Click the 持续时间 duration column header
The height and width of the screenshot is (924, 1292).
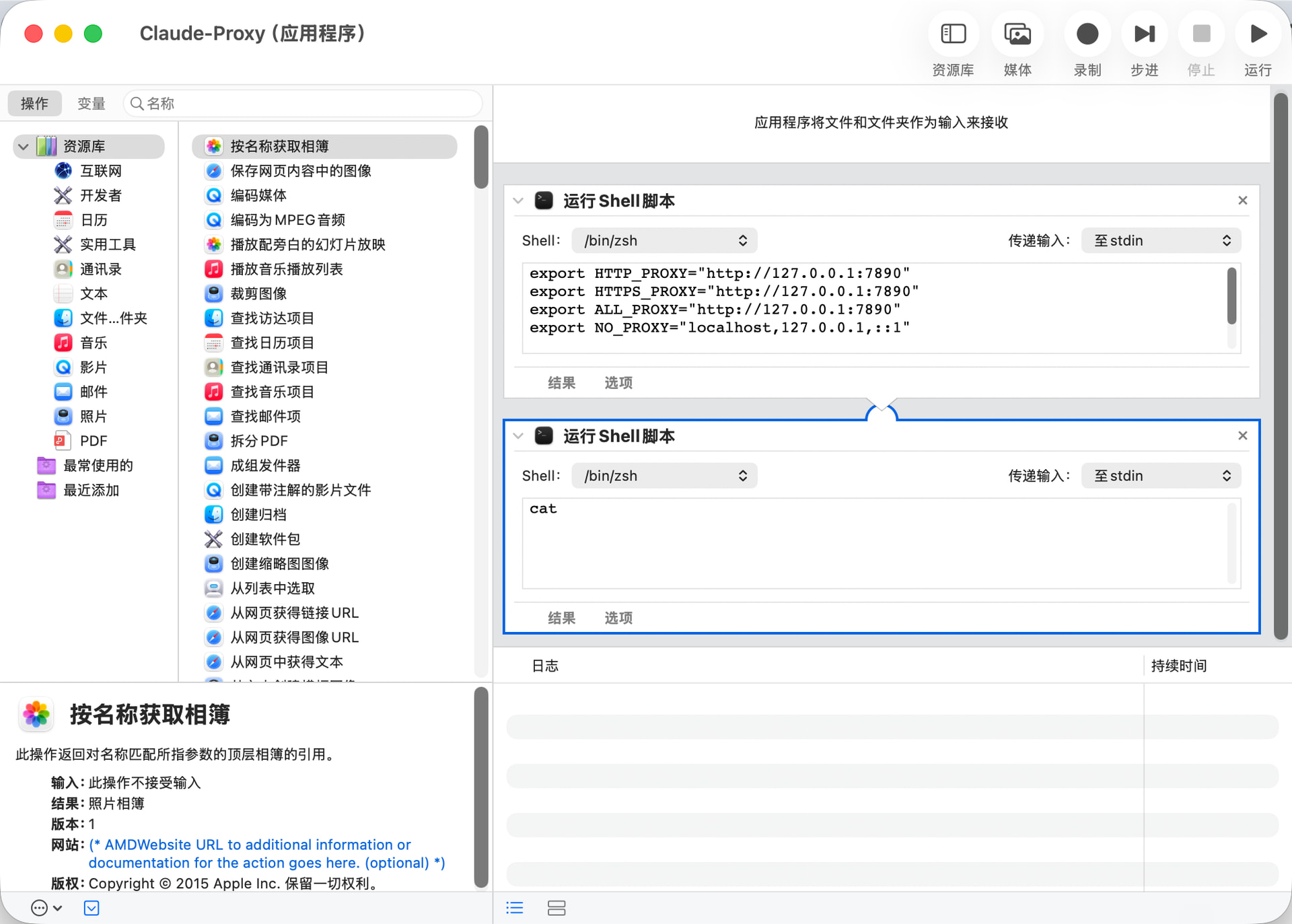pyautogui.click(x=1179, y=666)
